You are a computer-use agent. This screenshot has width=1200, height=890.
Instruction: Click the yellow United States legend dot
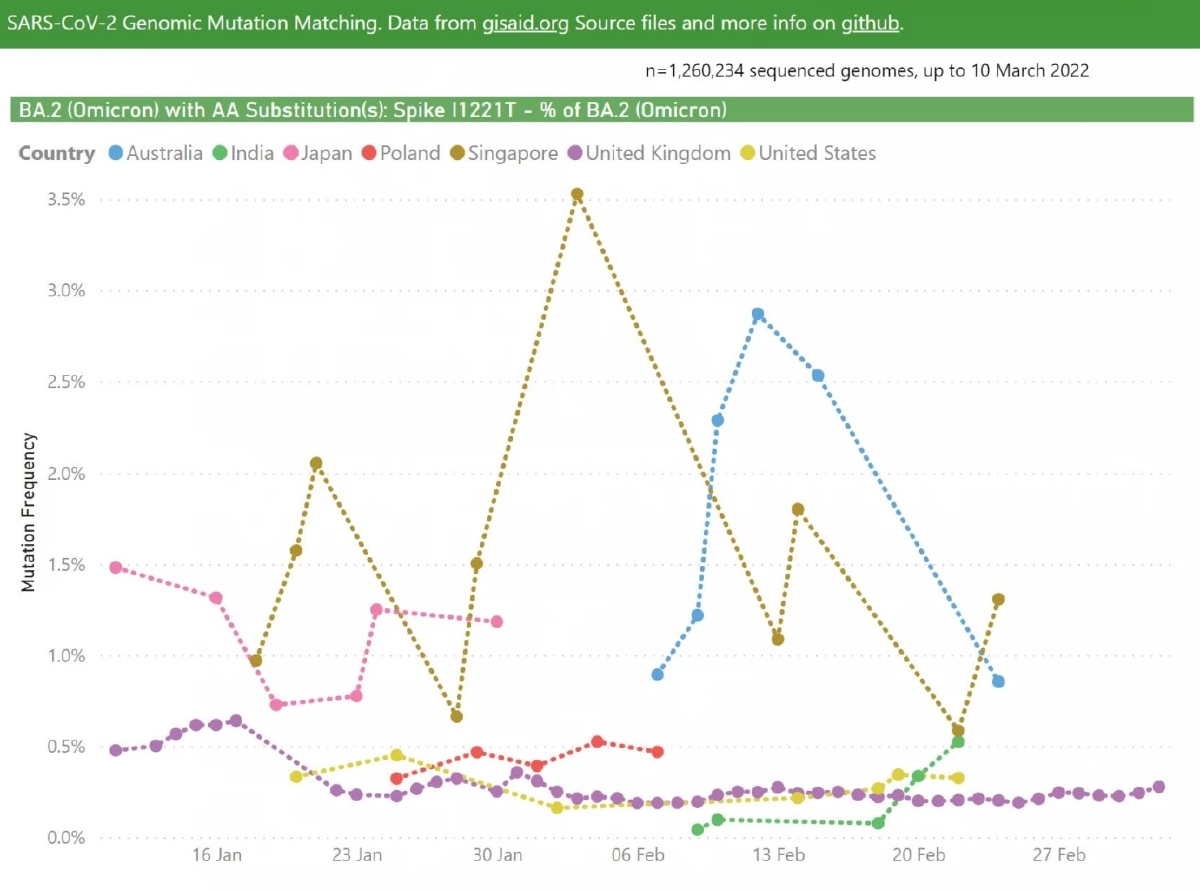pyautogui.click(x=747, y=154)
